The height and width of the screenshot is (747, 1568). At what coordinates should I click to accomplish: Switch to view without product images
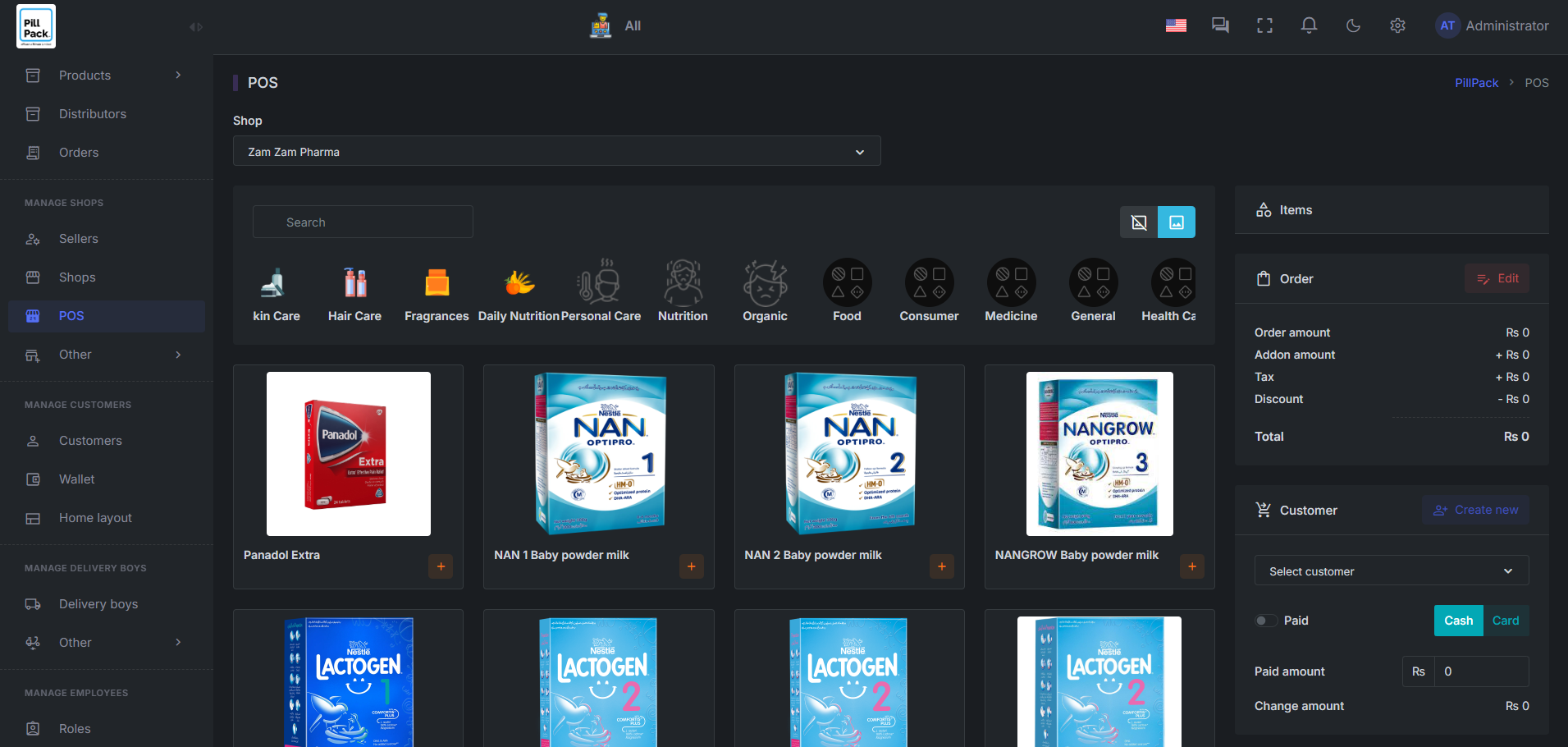tap(1139, 222)
